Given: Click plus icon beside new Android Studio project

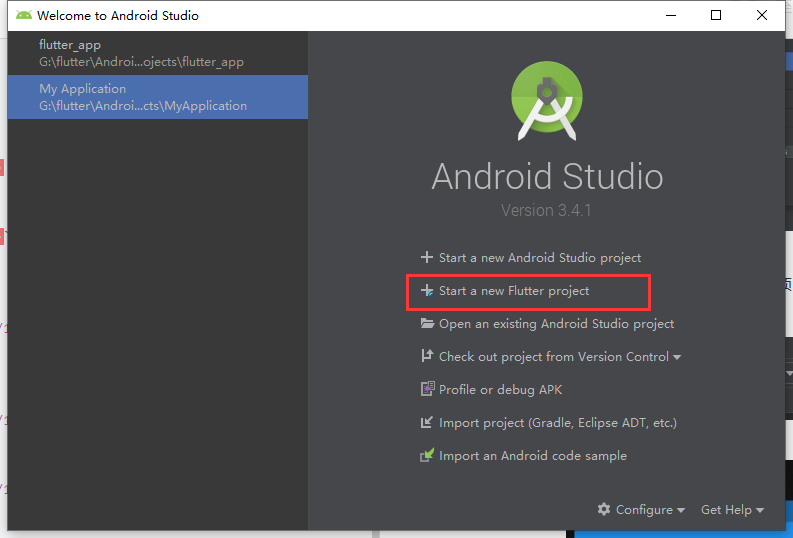Looking at the screenshot, I should tap(427, 257).
